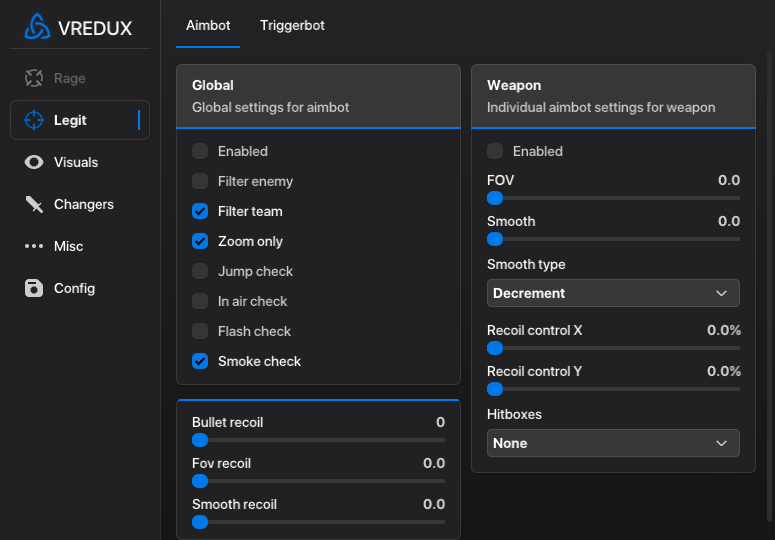The height and width of the screenshot is (540, 775).
Task: Click the FOV value 0.0
Action: 729,180
